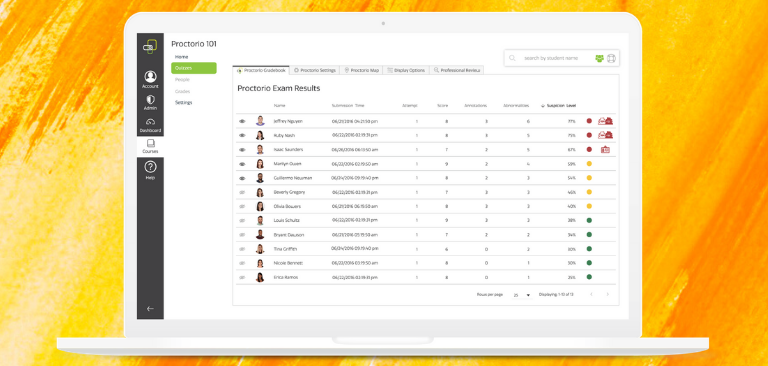Click the search magnifier icon

(x=512, y=58)
